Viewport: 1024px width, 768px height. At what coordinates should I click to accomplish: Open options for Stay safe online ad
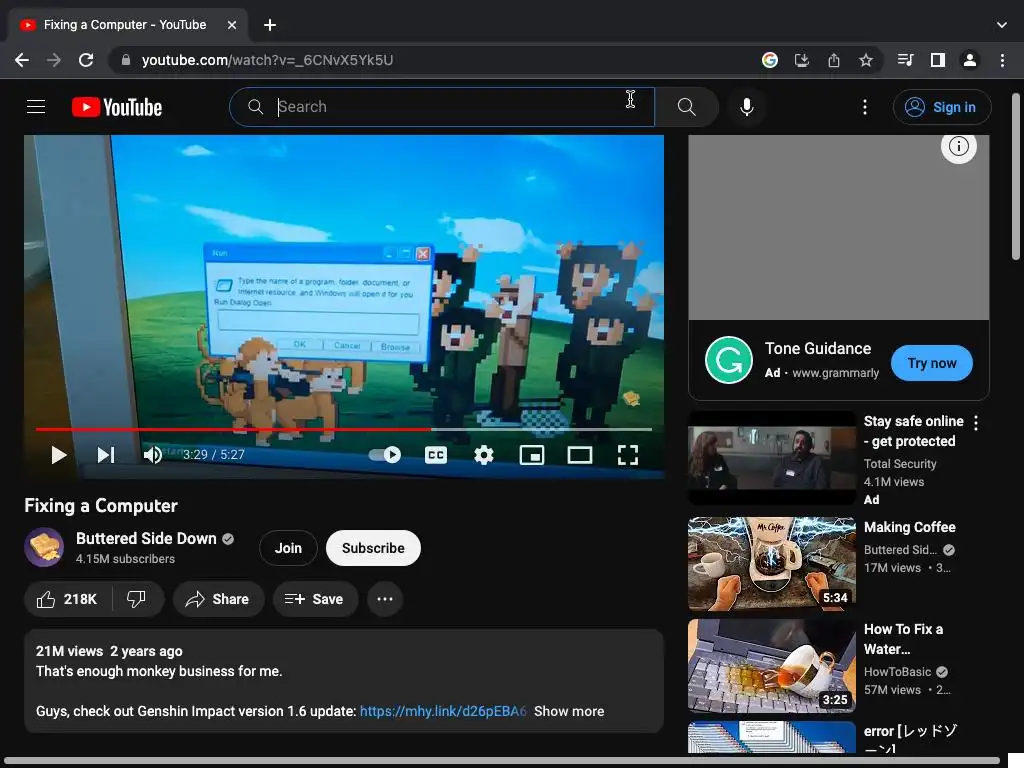point(976,423)
